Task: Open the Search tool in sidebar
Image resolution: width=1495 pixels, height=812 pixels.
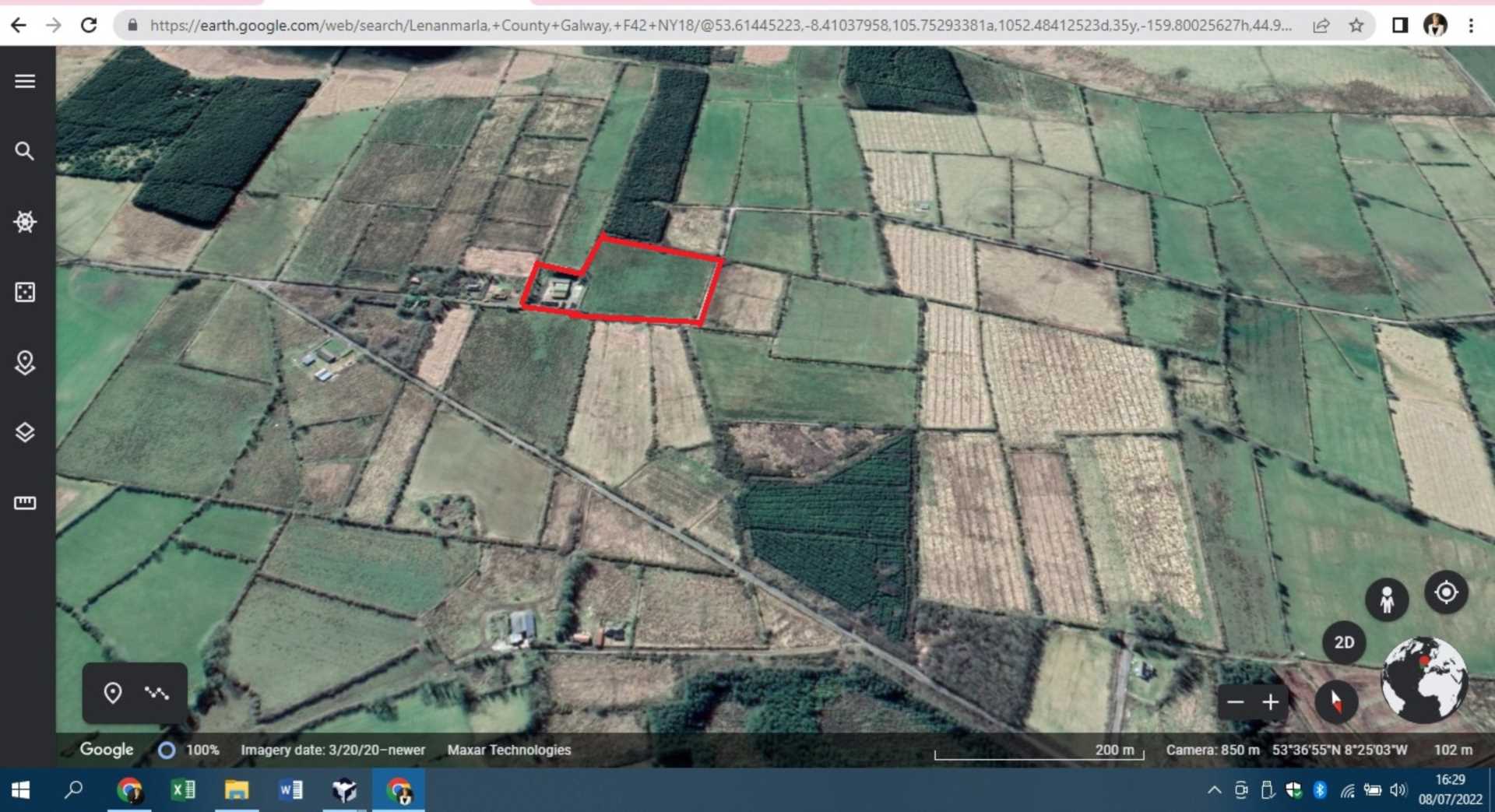Action: click(25, 151)
